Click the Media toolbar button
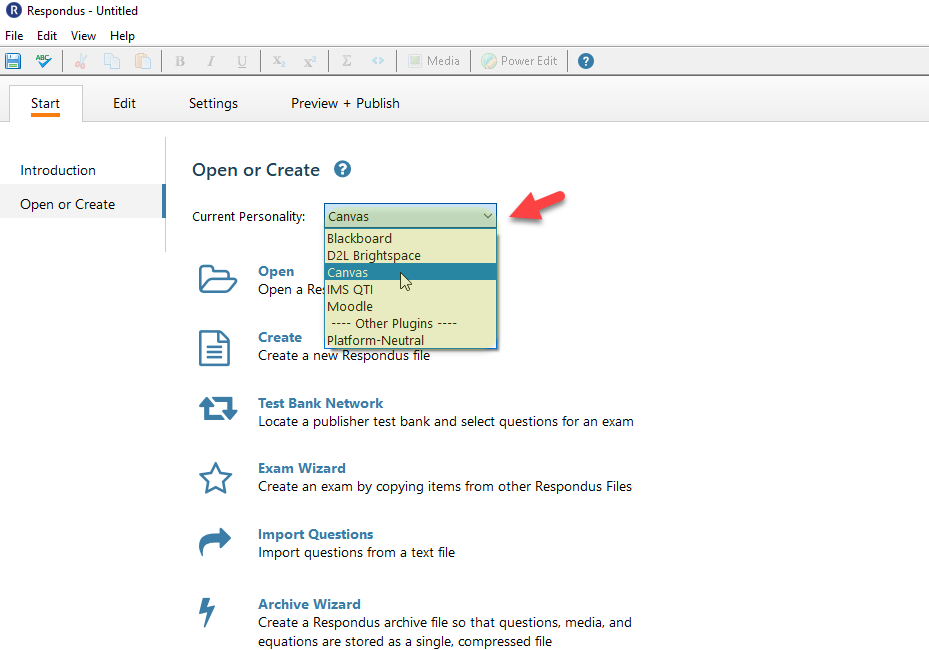This screenshot has height=650, width=929. coord(434,61)
